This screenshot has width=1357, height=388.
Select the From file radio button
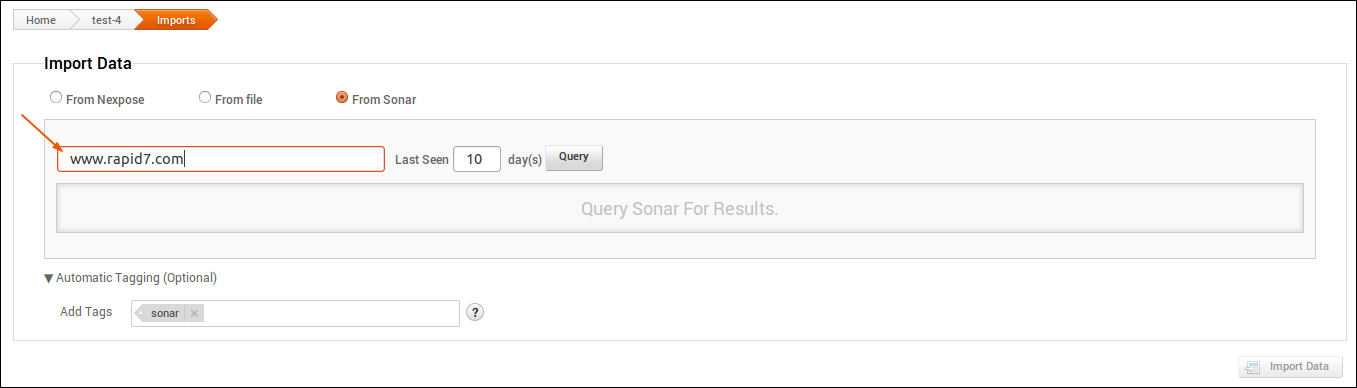tap(205, 98)
